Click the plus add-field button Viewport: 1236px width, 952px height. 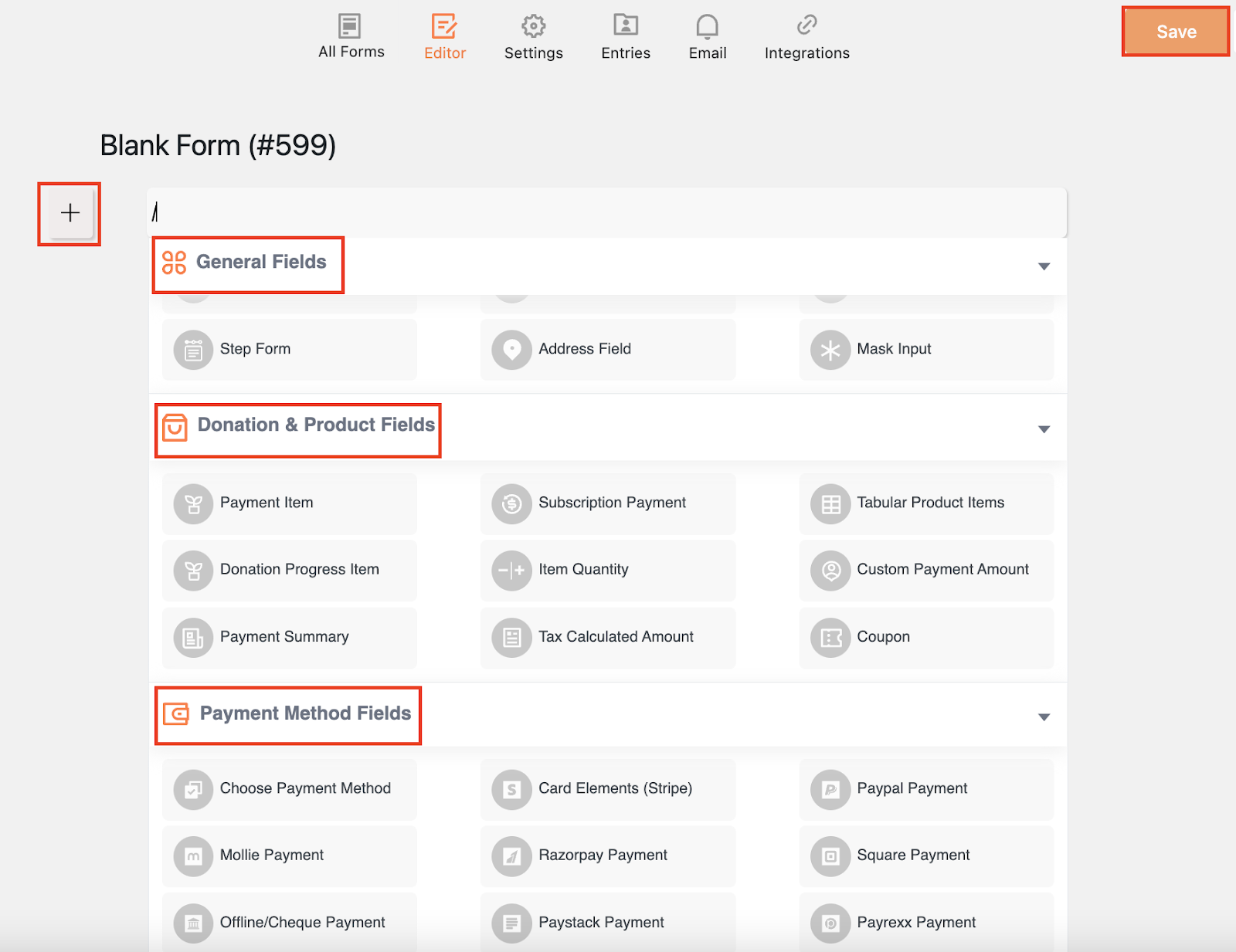70,213
